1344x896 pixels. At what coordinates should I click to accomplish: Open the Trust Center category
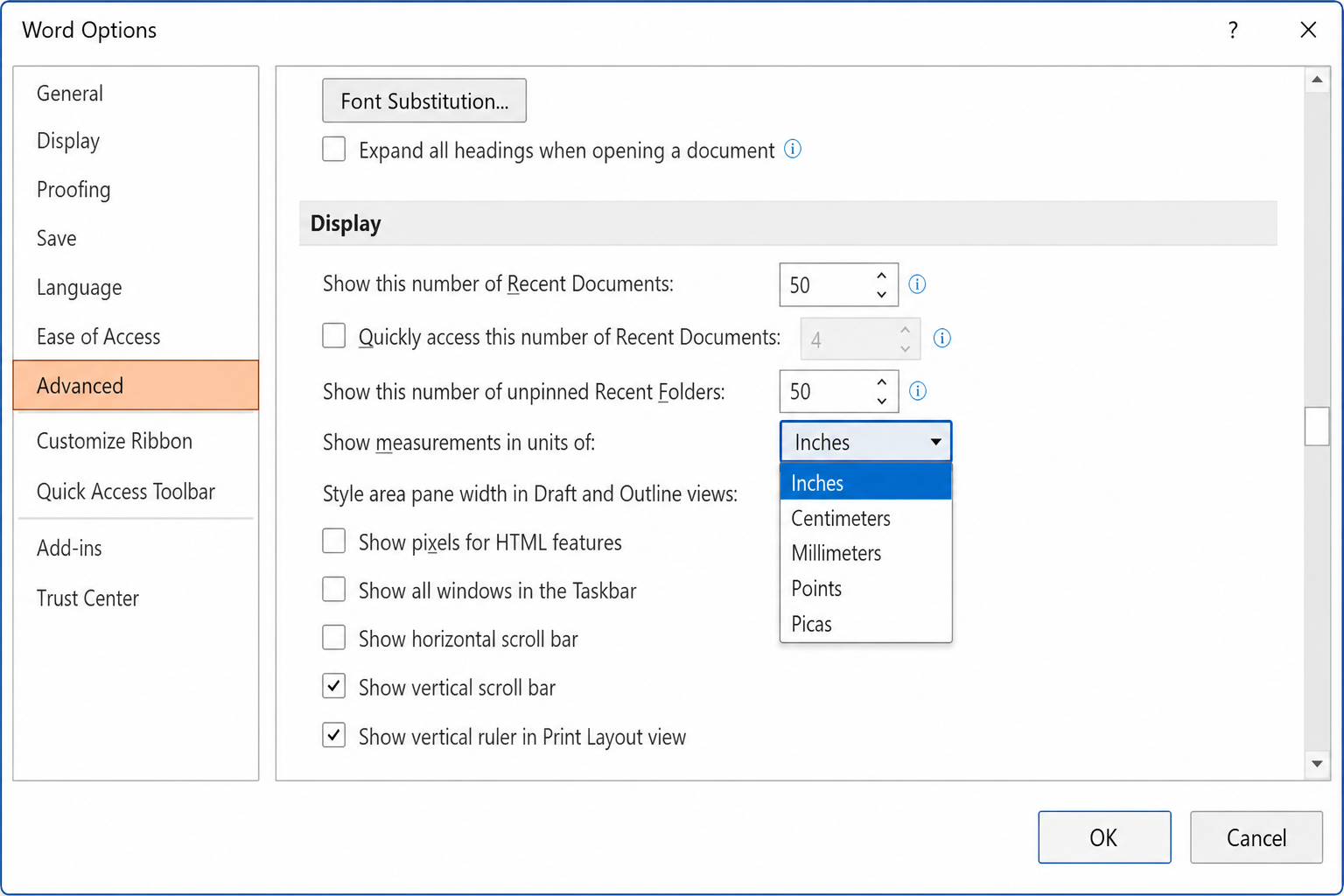(136, 598)
